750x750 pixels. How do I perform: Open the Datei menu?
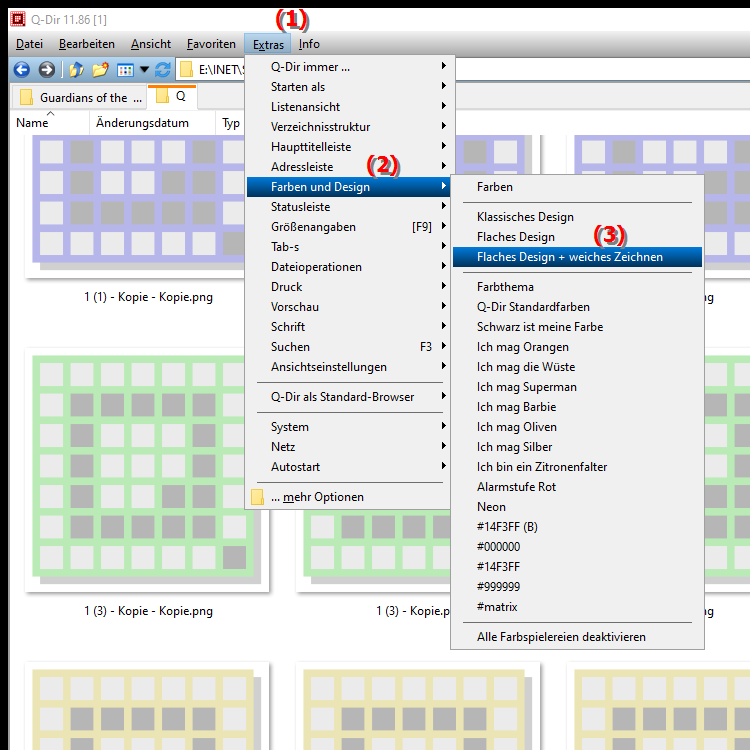[29, 44]
